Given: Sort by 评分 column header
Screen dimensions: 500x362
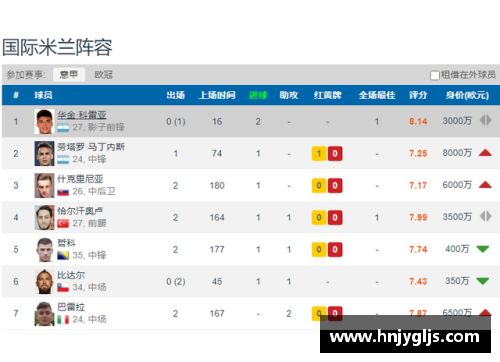Looking at the screenshot, I should pos(418,95).
